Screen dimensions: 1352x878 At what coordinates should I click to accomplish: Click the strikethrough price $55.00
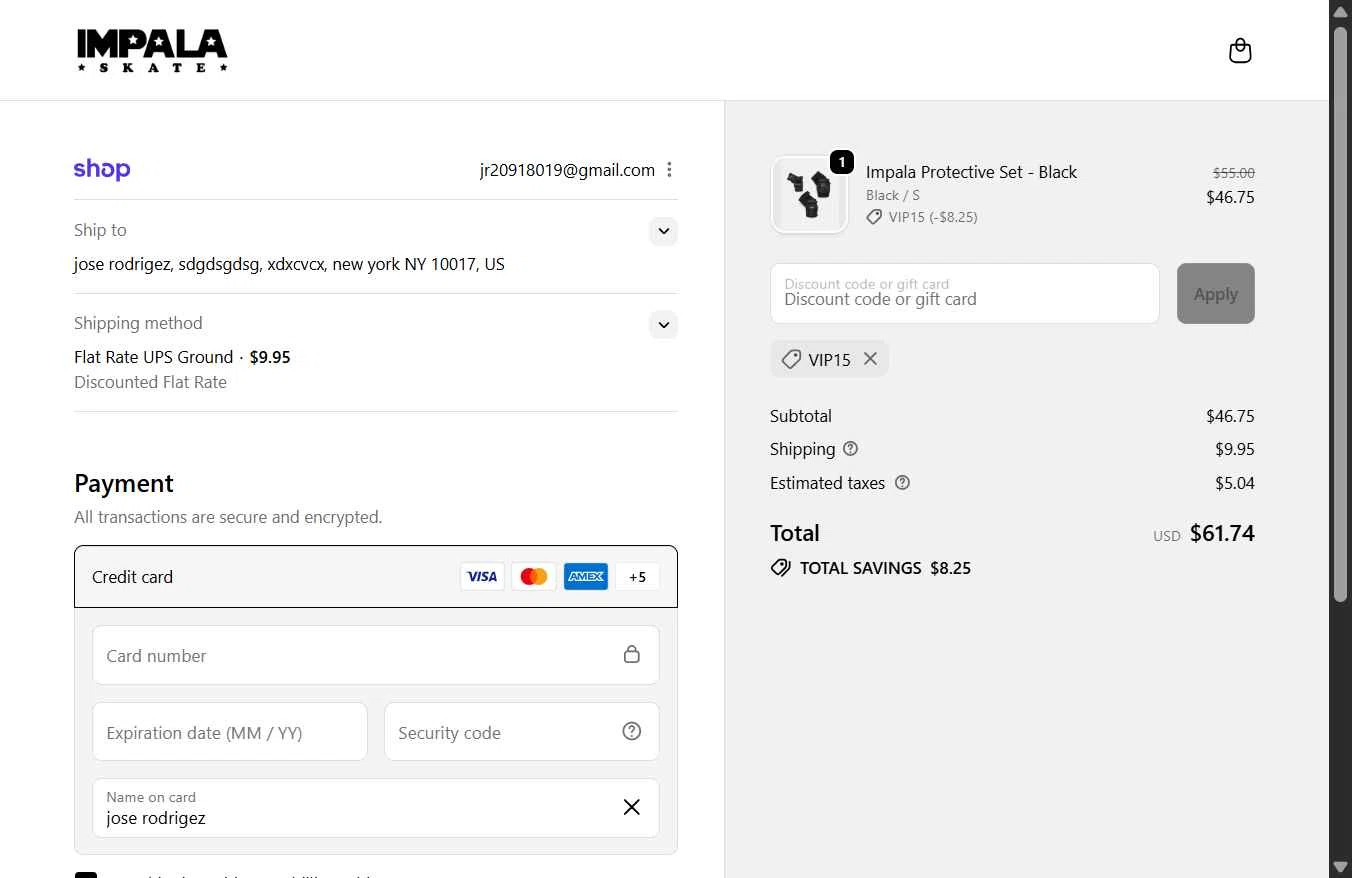pos(1234,173)
